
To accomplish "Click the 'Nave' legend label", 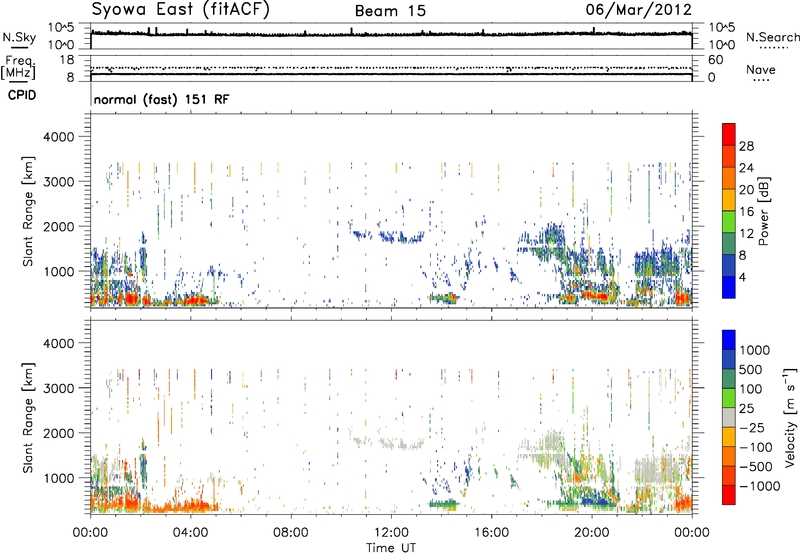I will 761,70.
